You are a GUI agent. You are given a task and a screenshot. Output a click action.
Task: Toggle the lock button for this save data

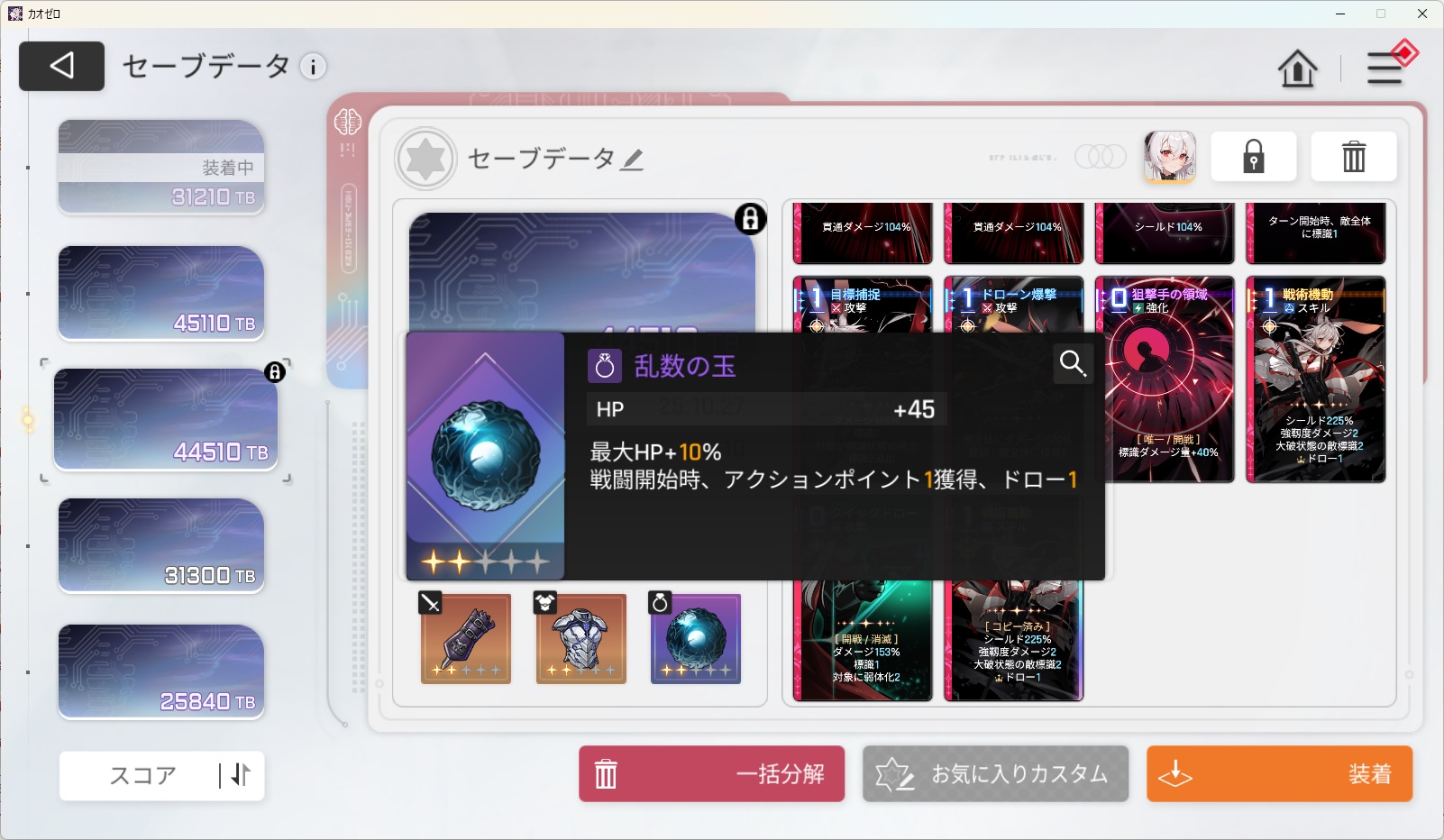[1254, 157]
